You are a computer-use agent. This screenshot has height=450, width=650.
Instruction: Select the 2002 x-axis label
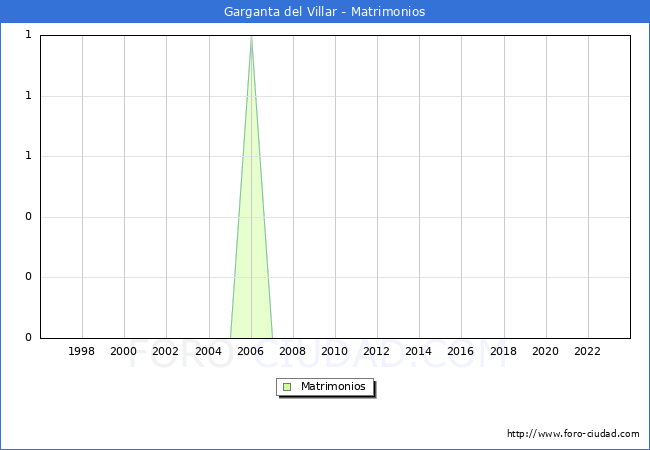165,351
